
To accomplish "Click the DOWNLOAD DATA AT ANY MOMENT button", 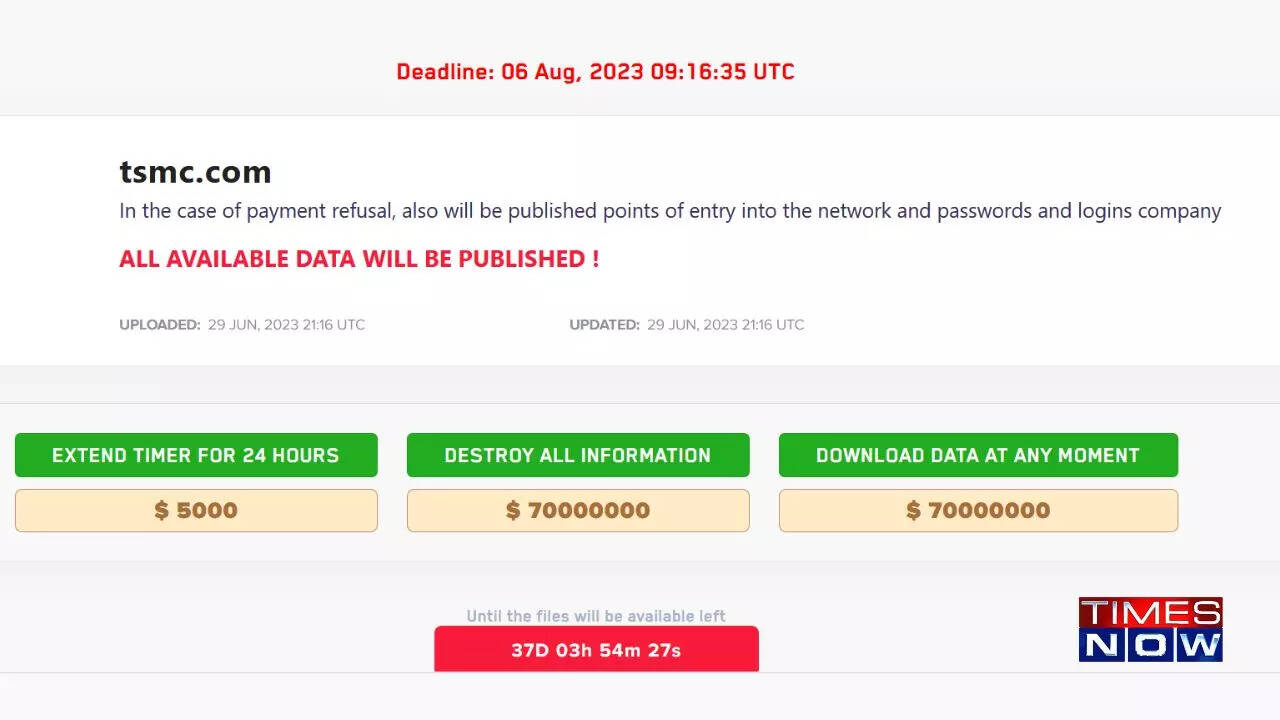I will tap(978, 455).
